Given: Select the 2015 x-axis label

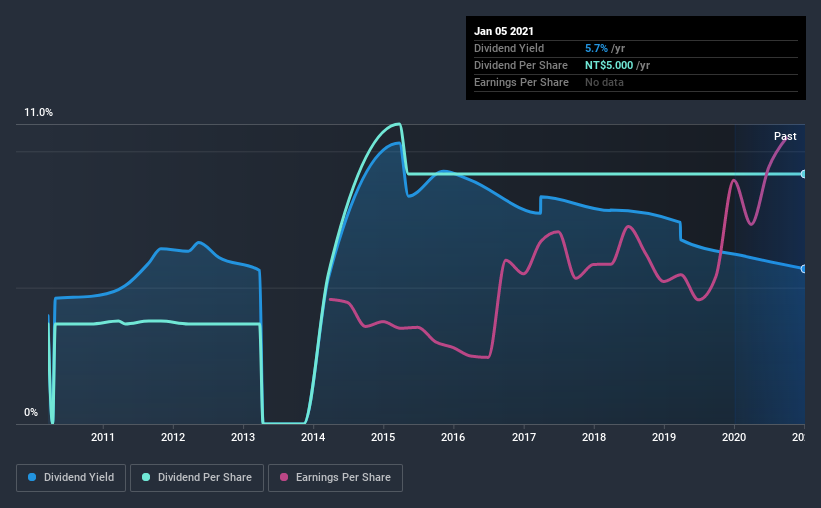Looking at the screenshot, I should click(383, 437).
